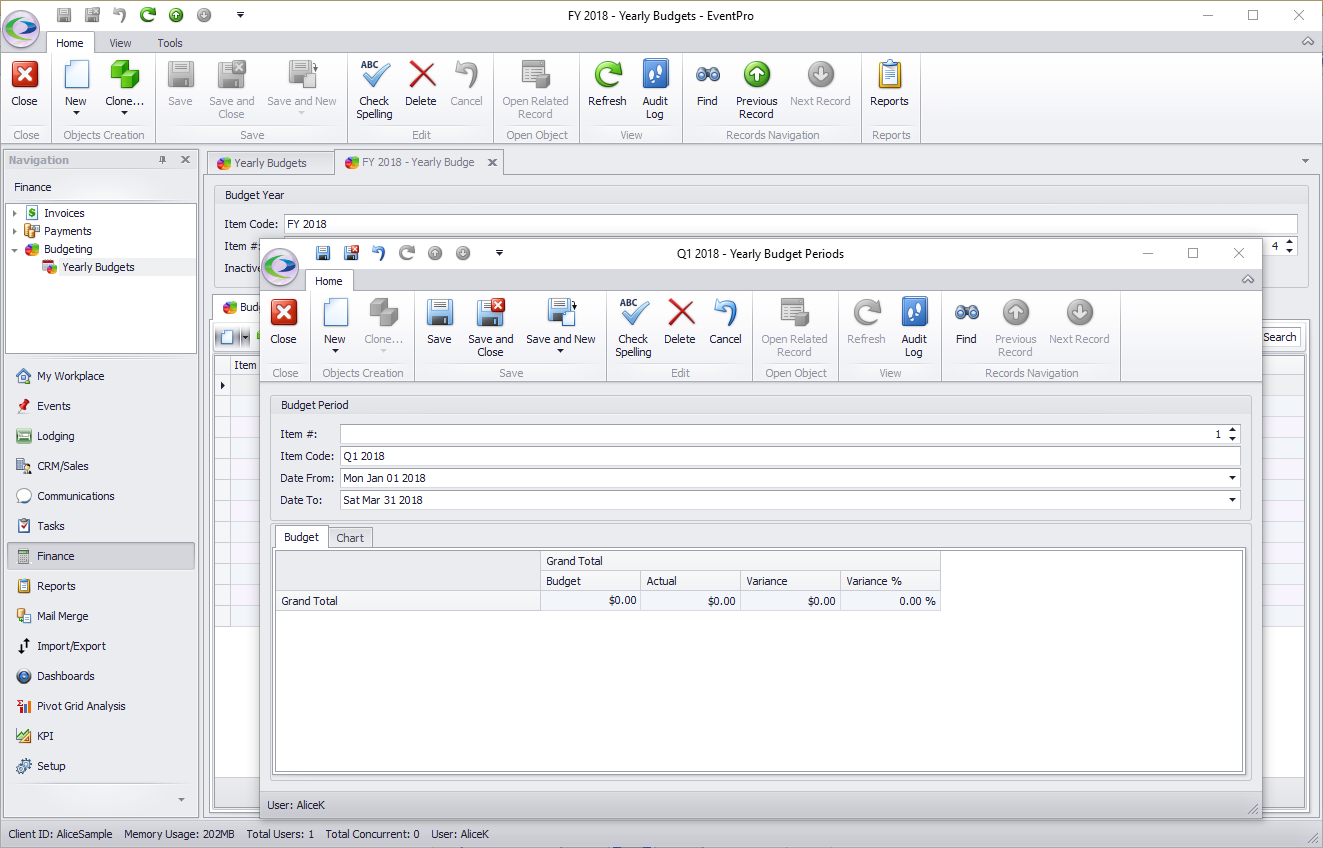Open Audit Log in Budget Periods ribbon
The height and width of the screenshot is (848, 1323).
click(x=914, y=327)
